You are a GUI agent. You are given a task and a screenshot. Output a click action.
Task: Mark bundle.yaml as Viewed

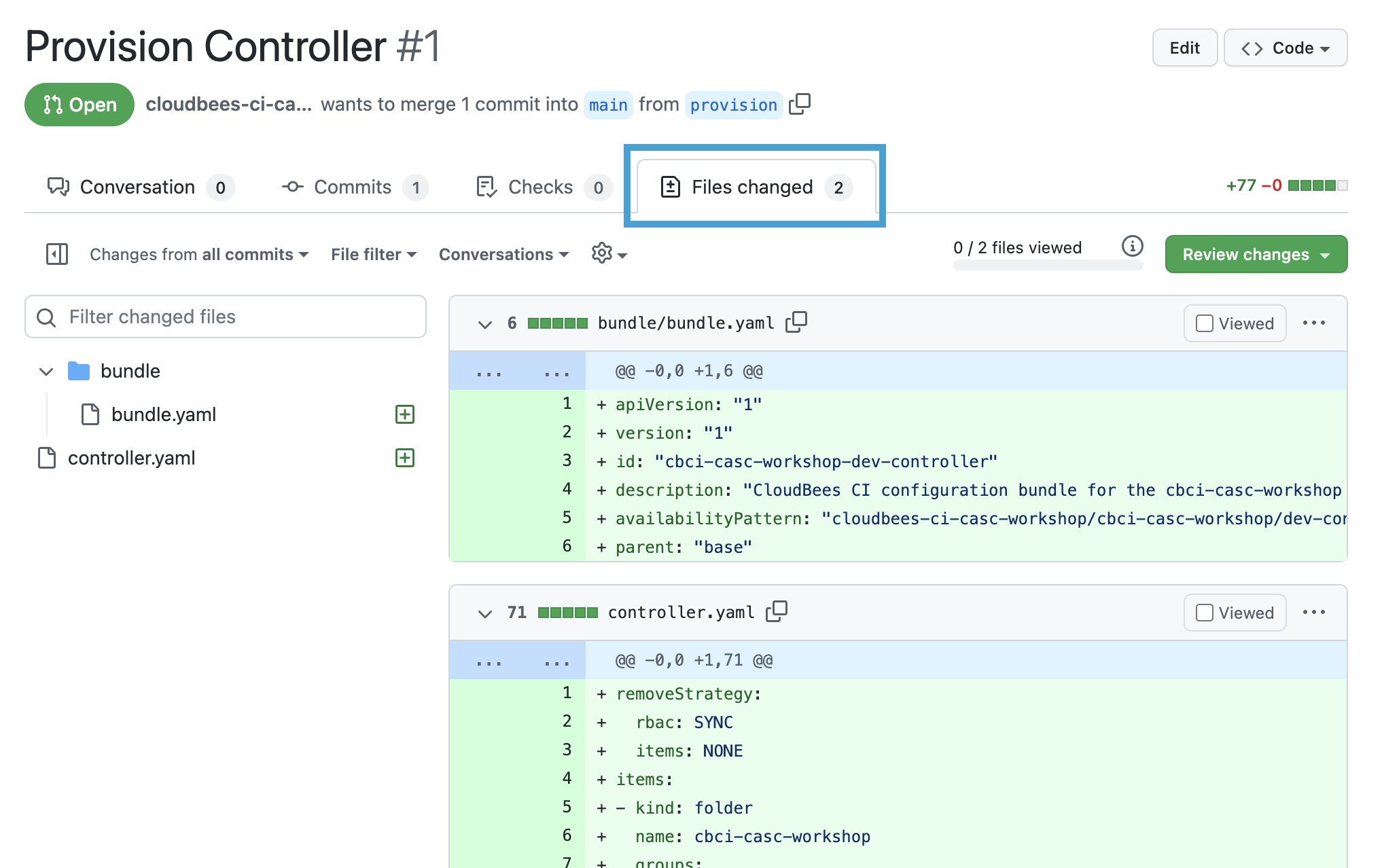coord(1204,323)
